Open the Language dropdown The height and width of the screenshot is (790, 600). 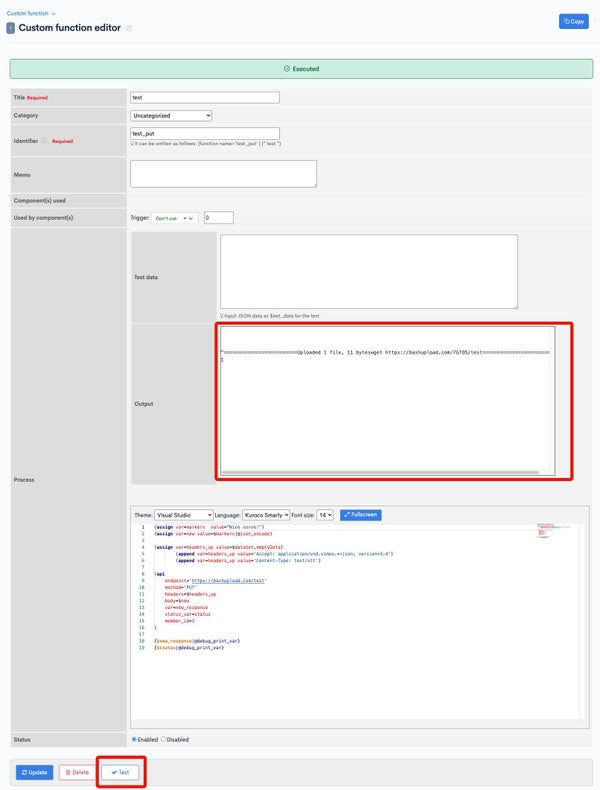tap(266, 515)
